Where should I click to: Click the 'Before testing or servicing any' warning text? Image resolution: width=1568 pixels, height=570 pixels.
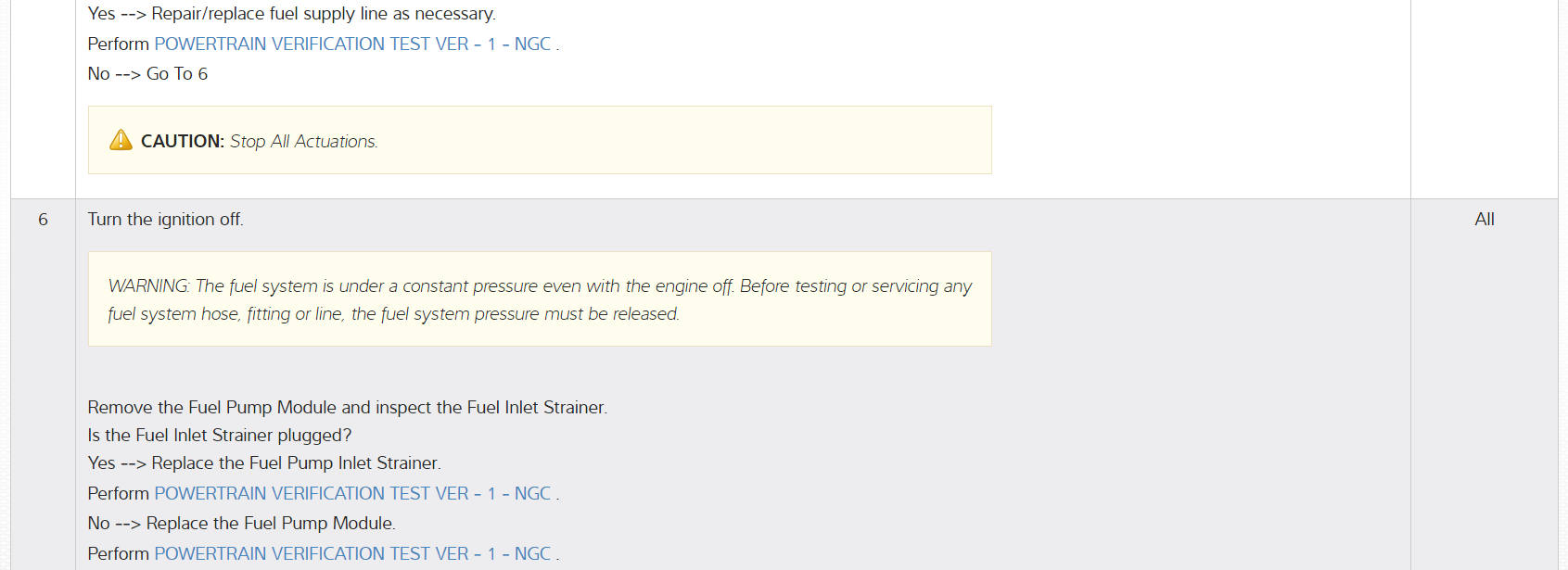[855, 286]
